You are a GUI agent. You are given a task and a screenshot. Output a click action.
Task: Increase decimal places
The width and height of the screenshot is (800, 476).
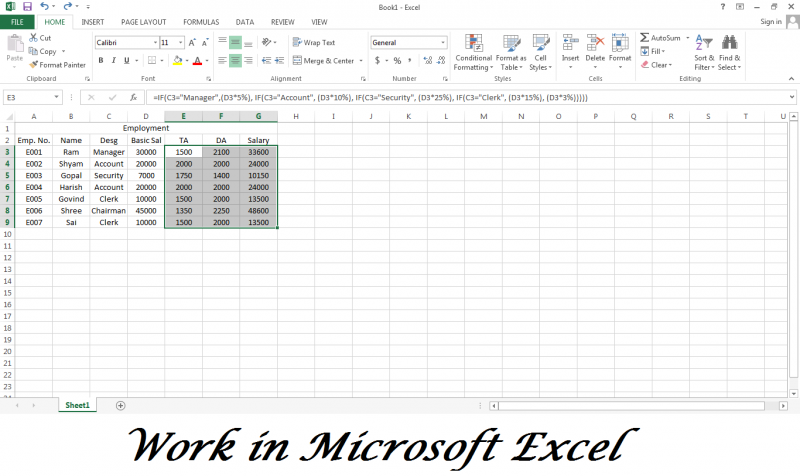pos(428,60)
